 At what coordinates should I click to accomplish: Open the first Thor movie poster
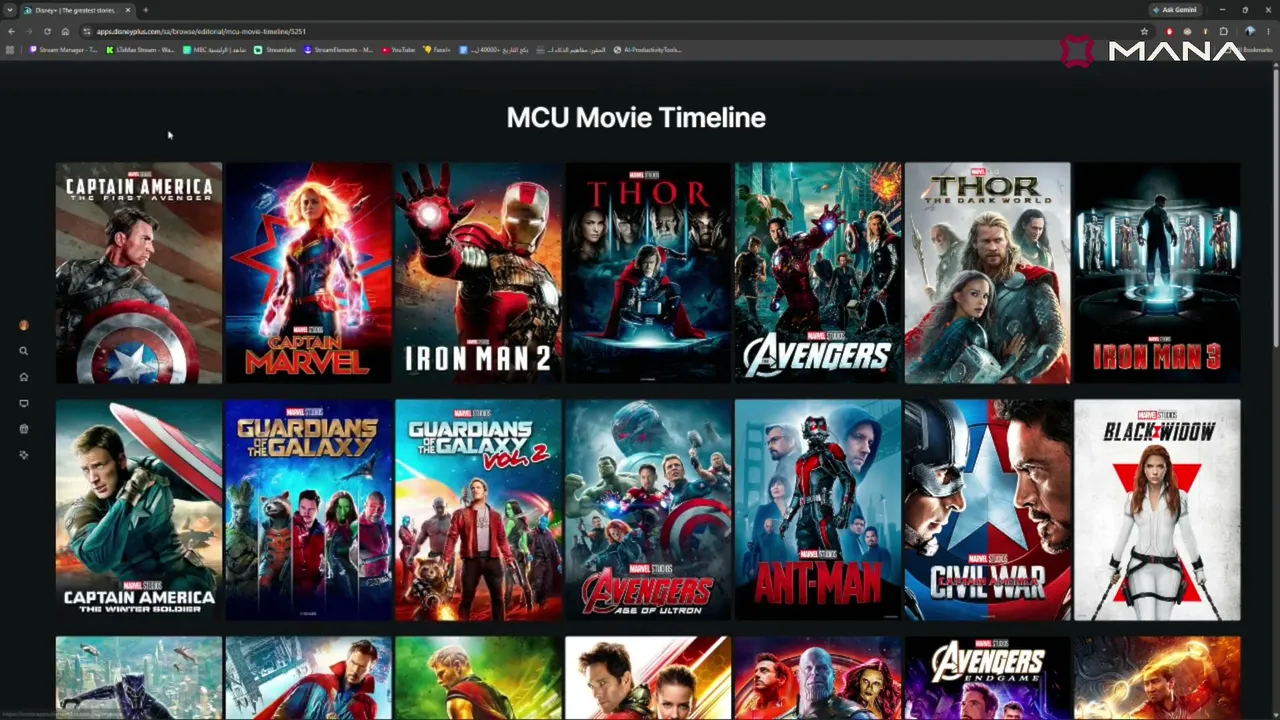tap(648, 273)
